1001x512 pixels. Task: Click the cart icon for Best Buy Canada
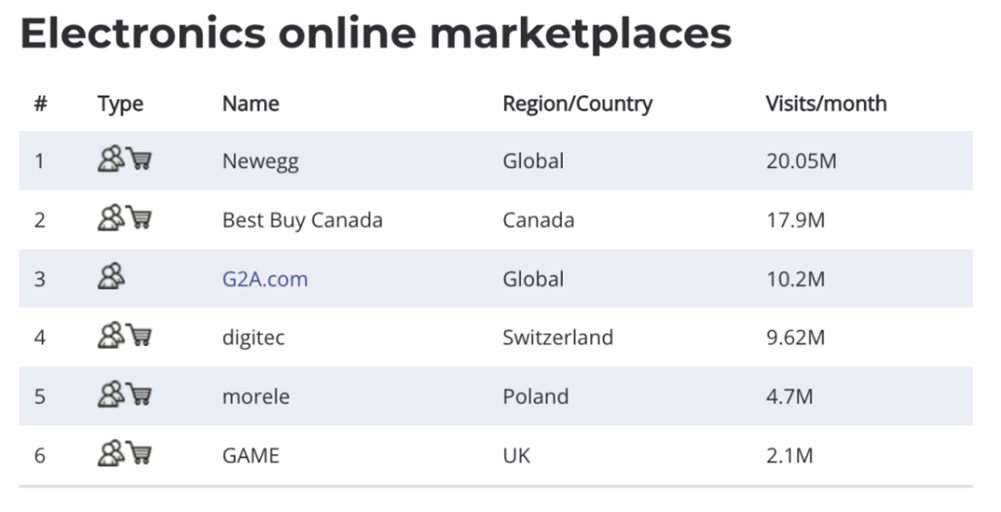click(x=139, y=217)
